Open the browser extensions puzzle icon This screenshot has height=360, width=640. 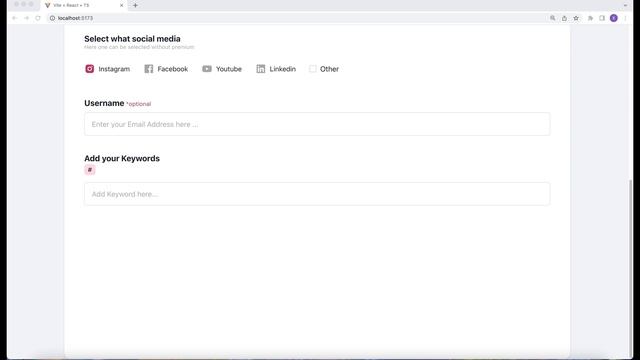[590, 18]
